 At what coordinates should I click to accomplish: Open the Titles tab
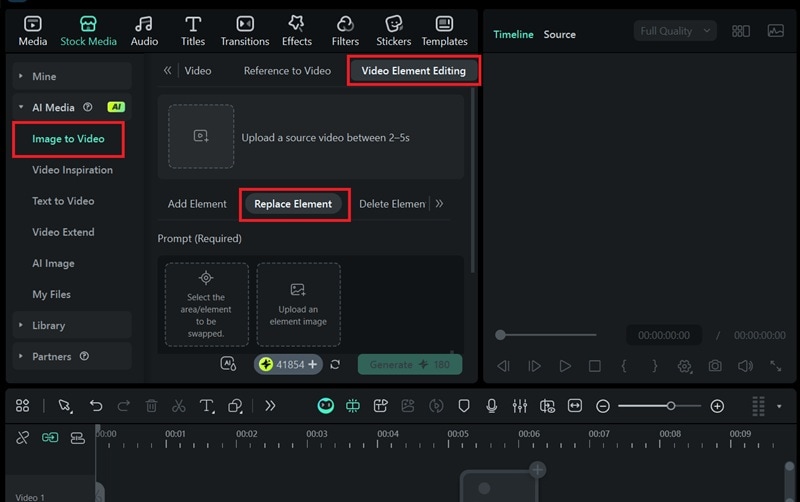(x=193, y=31)
